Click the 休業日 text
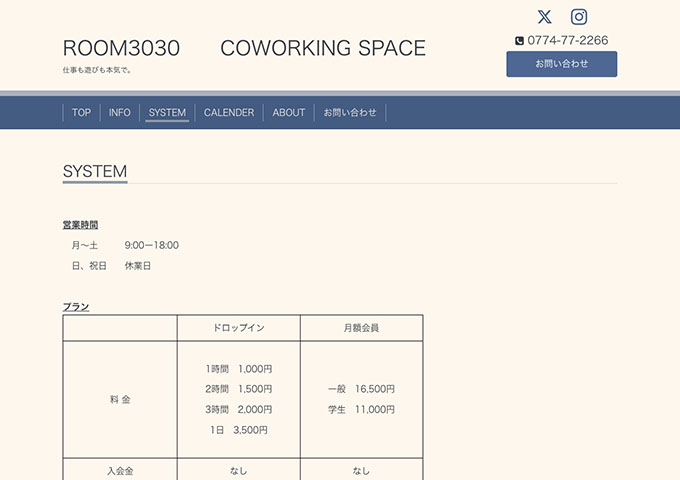The height and width of the screenshot is (480, 680). (x=138, y=266)
